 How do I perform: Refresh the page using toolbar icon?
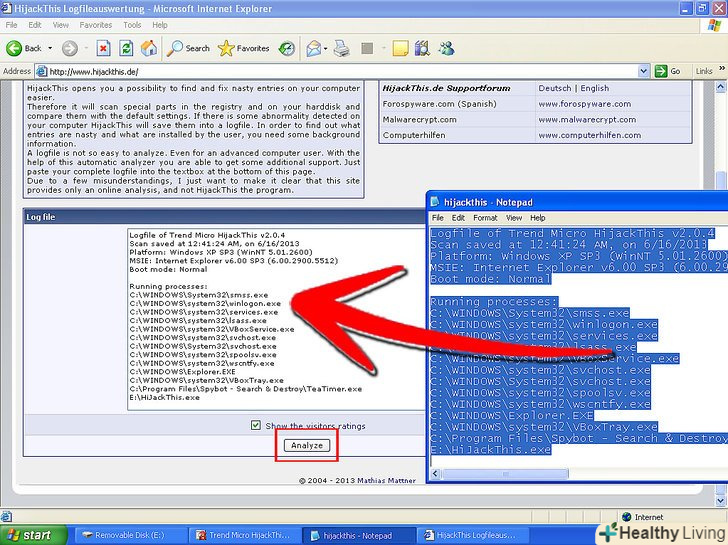126,48
